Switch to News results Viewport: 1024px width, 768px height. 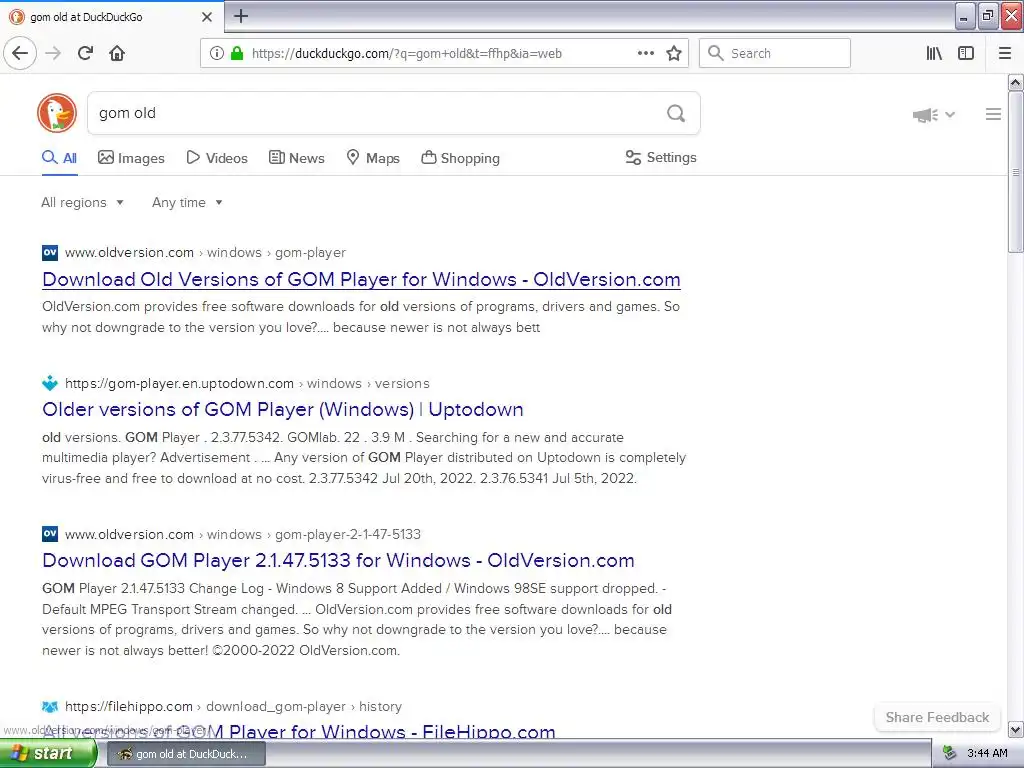[296, 158]
